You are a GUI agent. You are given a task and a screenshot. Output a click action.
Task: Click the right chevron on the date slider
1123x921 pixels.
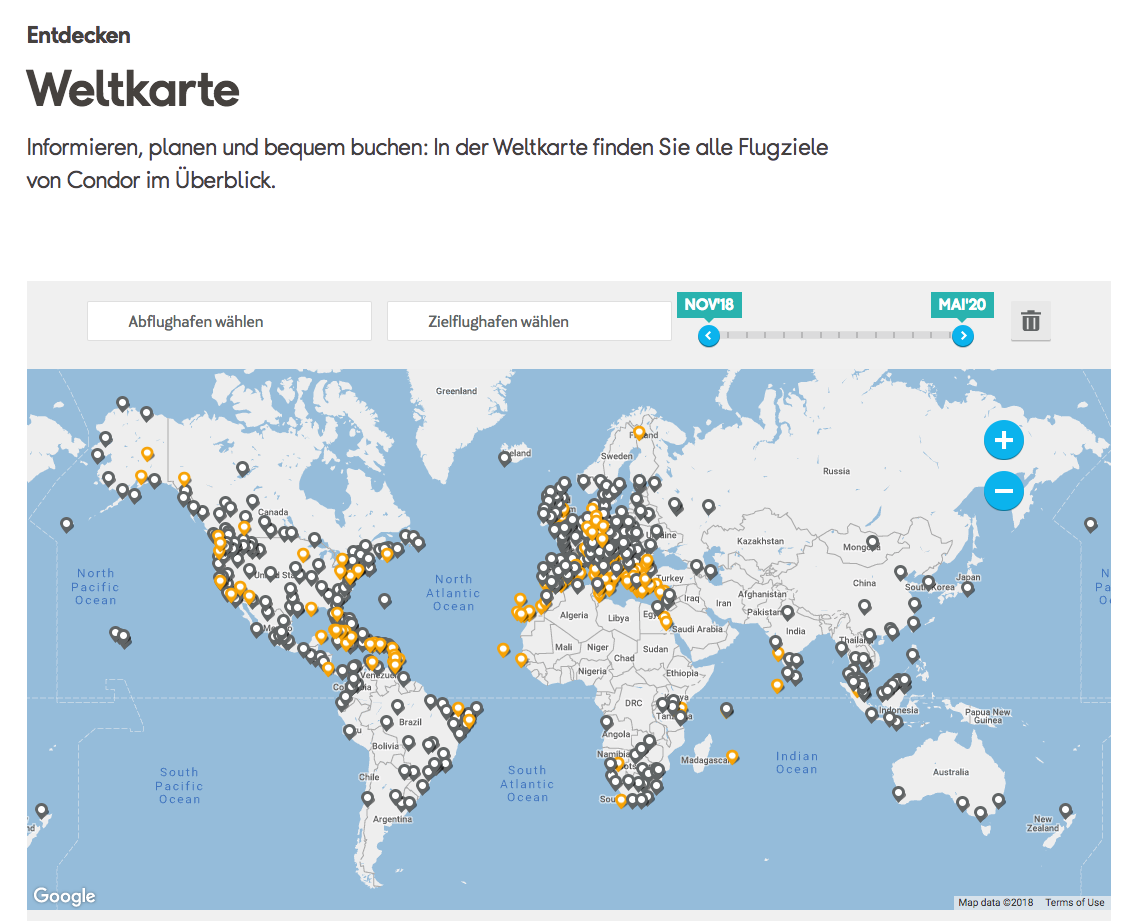click(962, 337)
